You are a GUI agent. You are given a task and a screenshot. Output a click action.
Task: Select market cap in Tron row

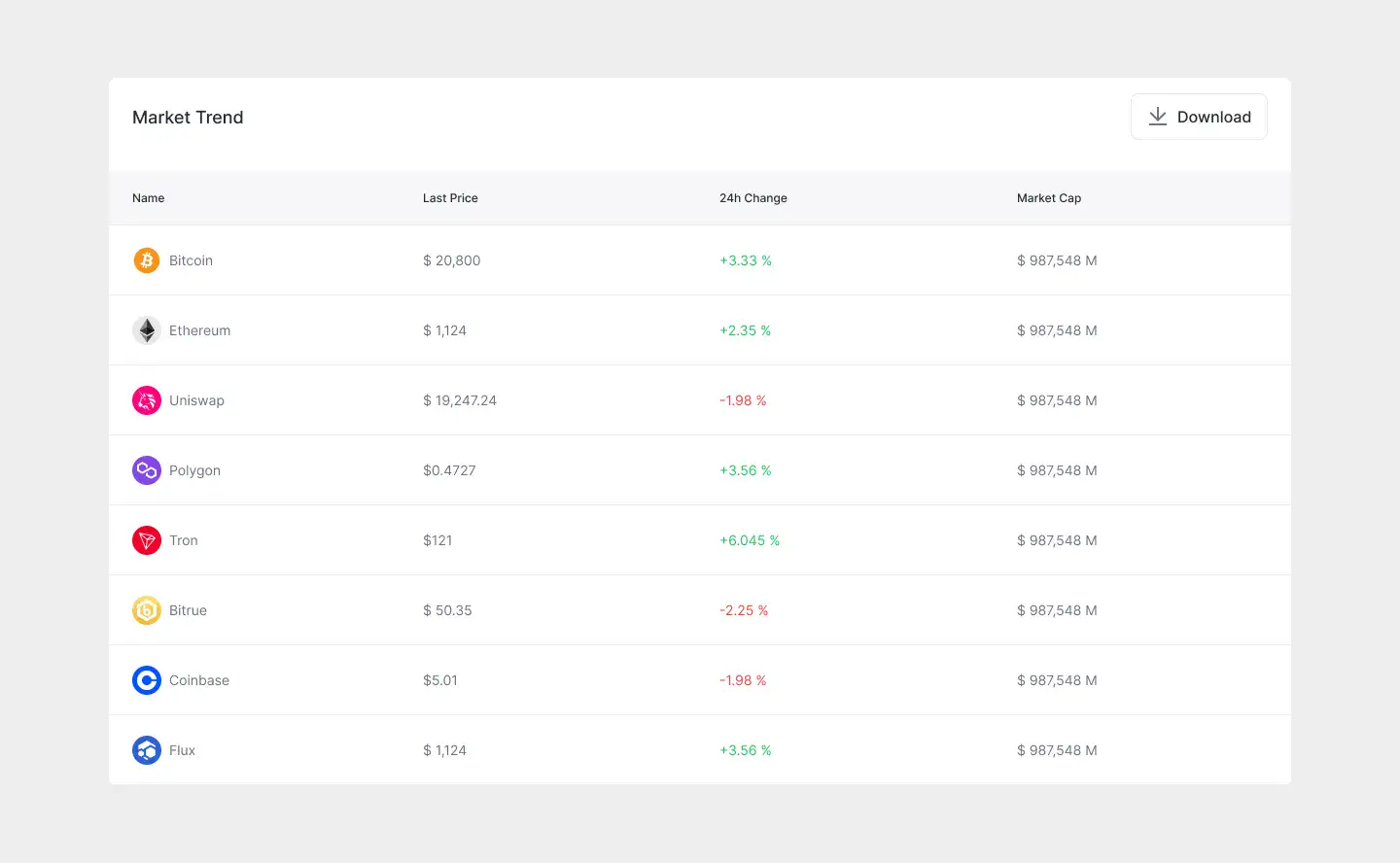(1057, 540)
